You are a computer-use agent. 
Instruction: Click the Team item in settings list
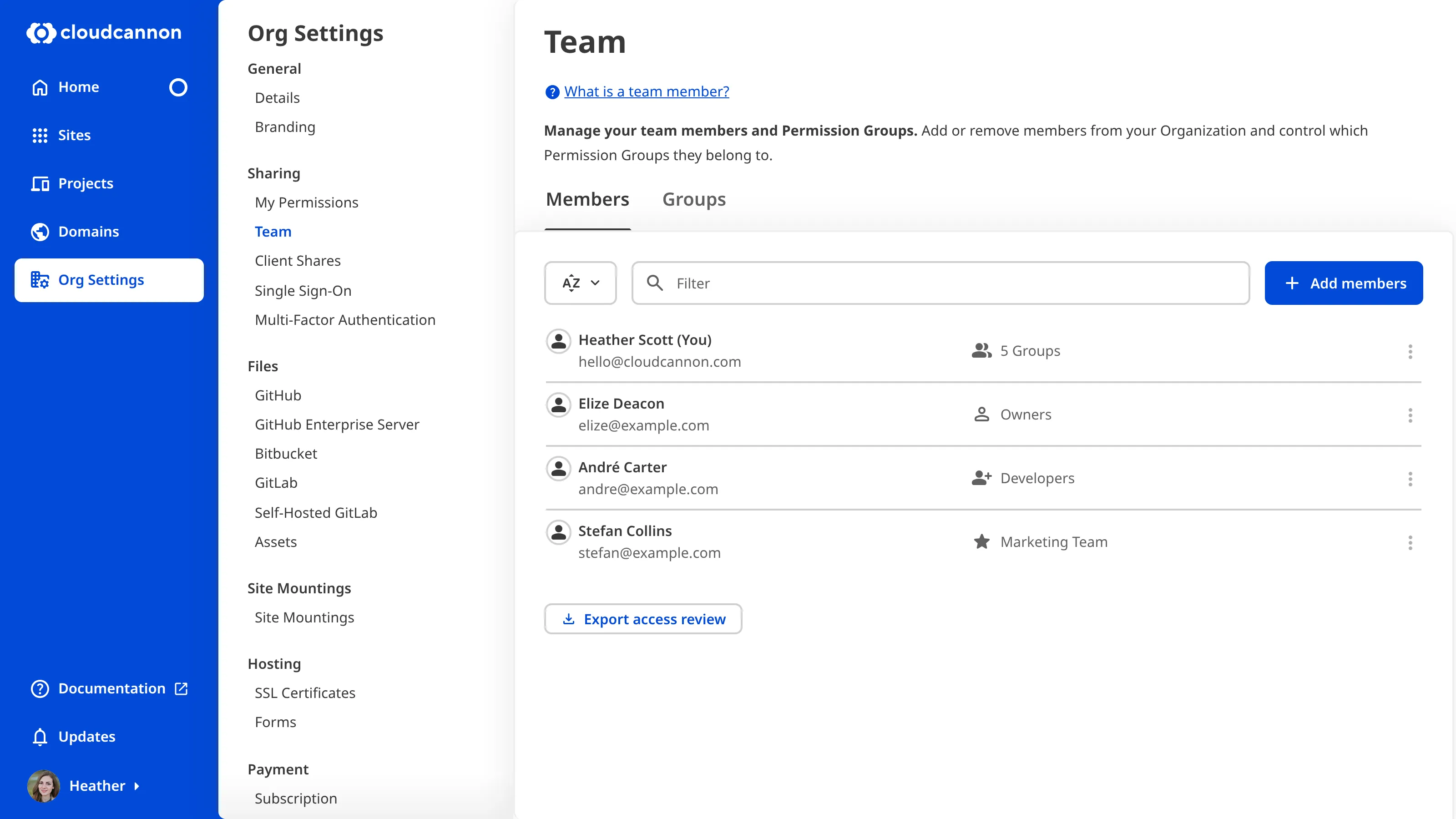(273, 232)
